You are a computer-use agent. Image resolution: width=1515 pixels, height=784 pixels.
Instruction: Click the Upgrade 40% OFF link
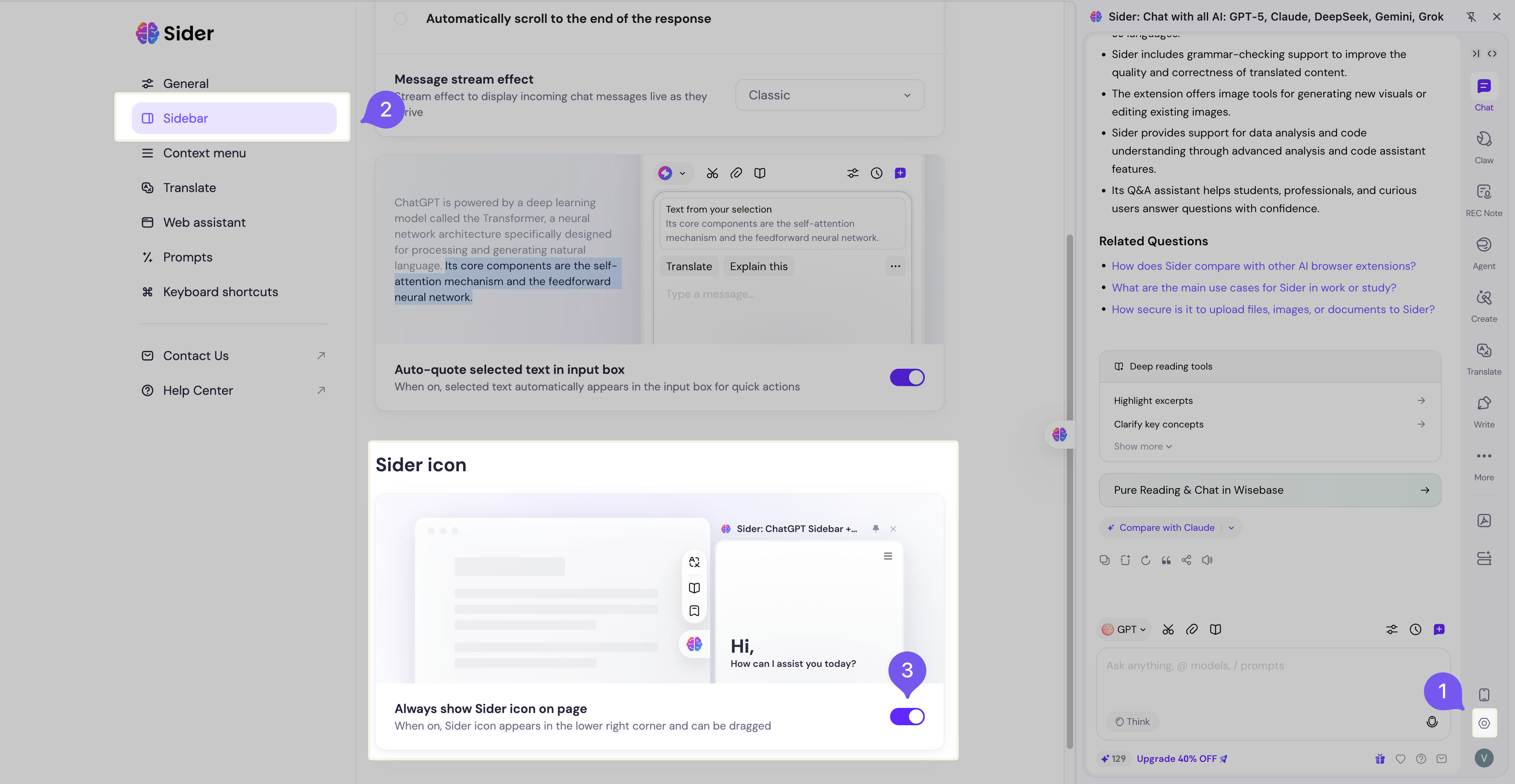coord(1182,759)
